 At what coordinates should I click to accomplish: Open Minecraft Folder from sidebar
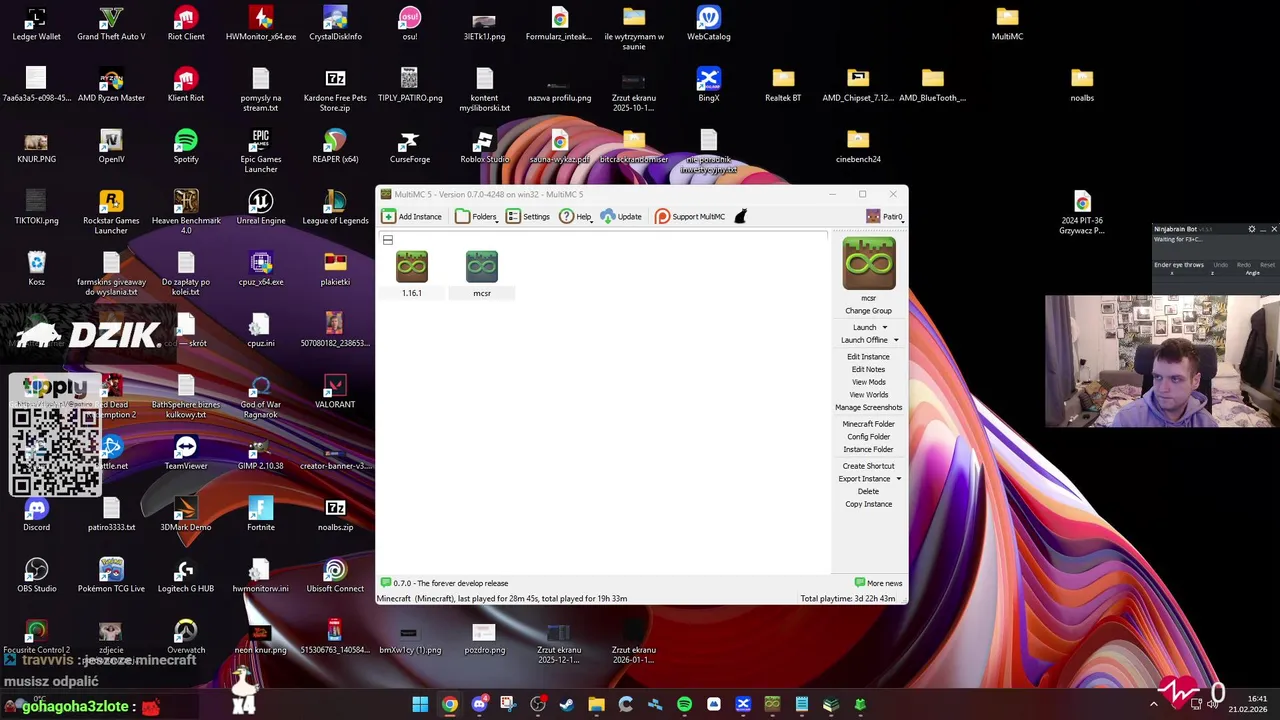click(x=868, y=424)
